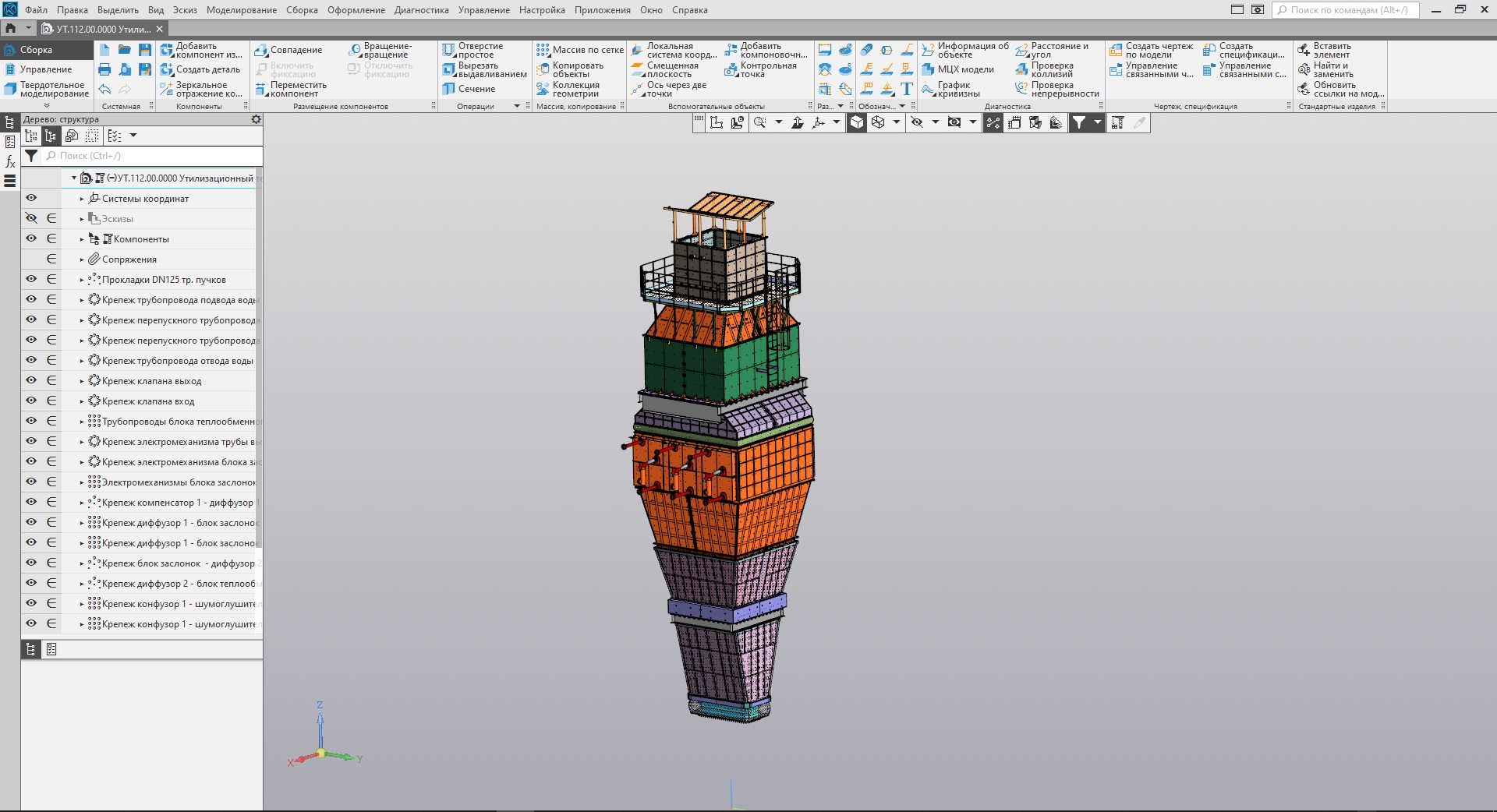This screenshot has height=812, width=1497.
Task: Open the tree panel settings gear
Action: (x=256, y=119)
